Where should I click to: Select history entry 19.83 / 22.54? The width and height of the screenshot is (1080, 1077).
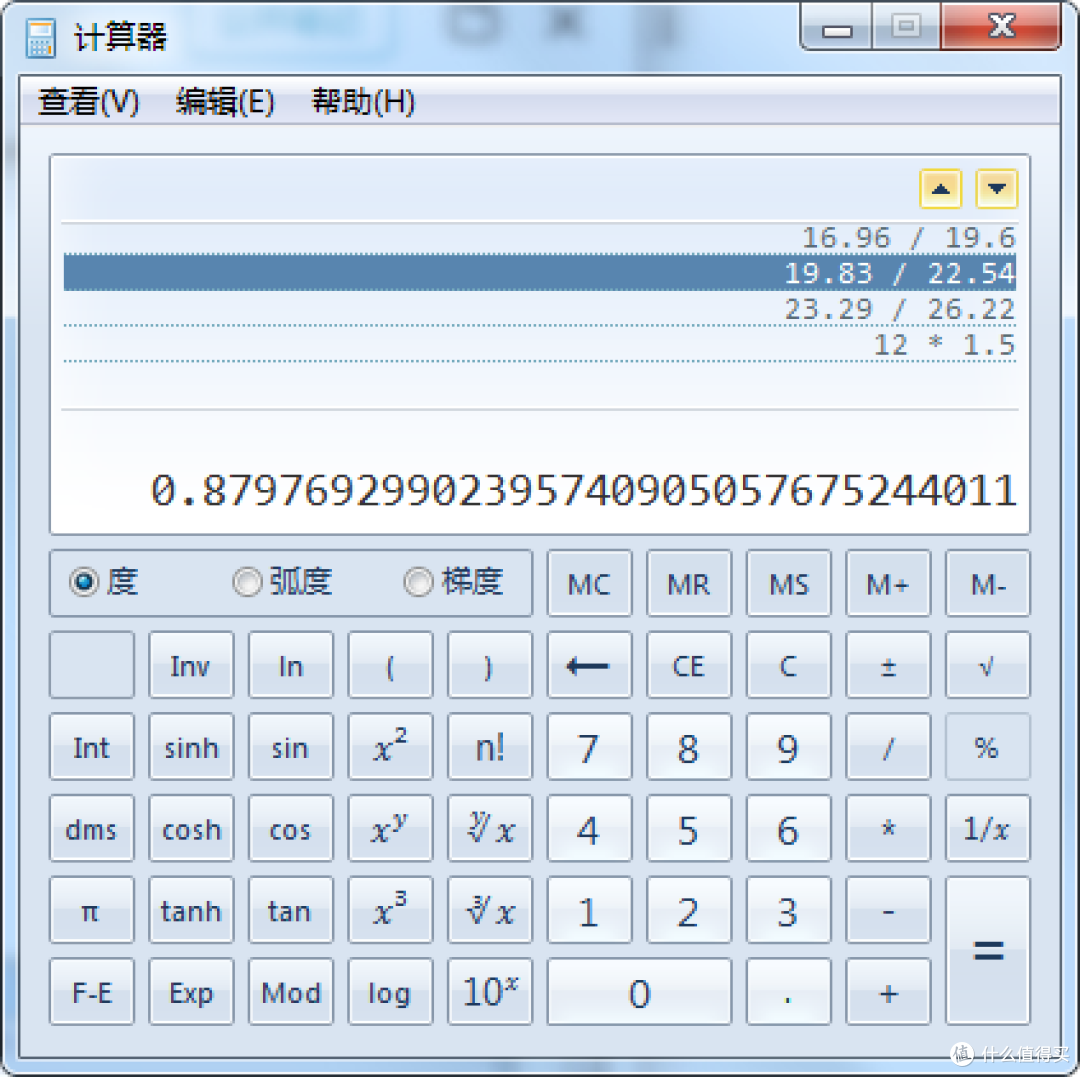[540, 273]
